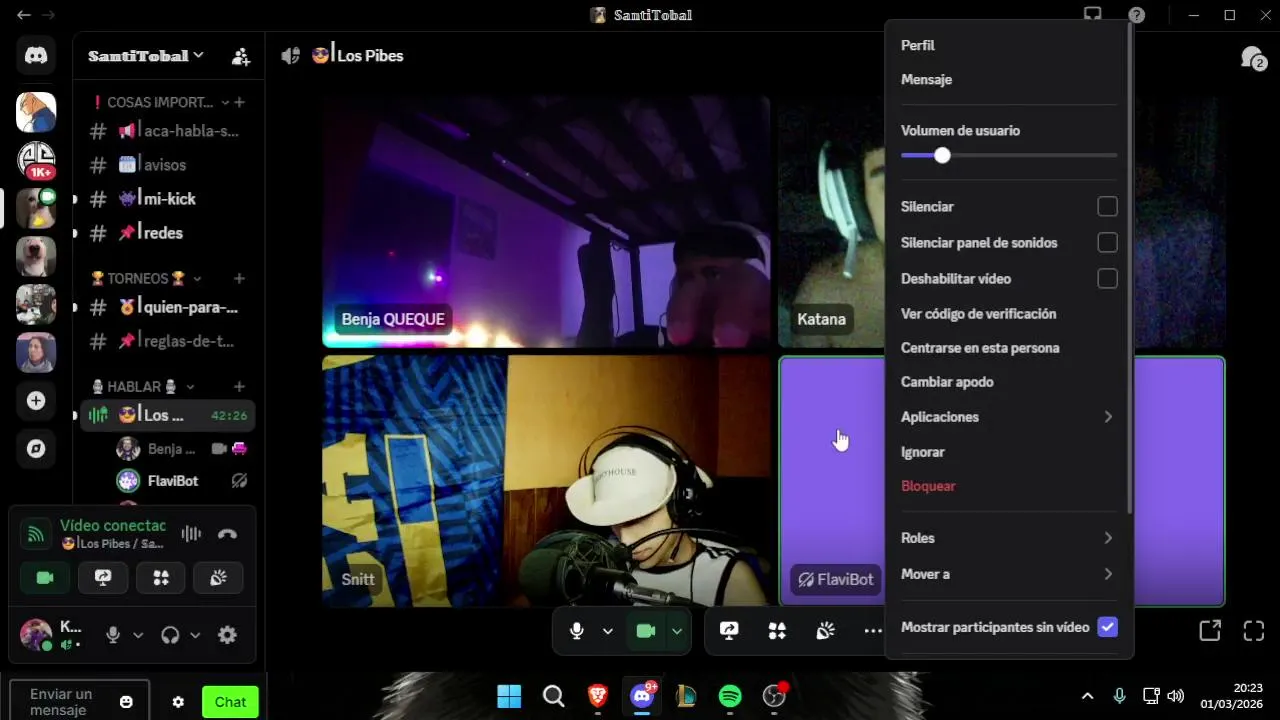
Task: Toggle camera in the call control bar
Action: coord(646,631)
